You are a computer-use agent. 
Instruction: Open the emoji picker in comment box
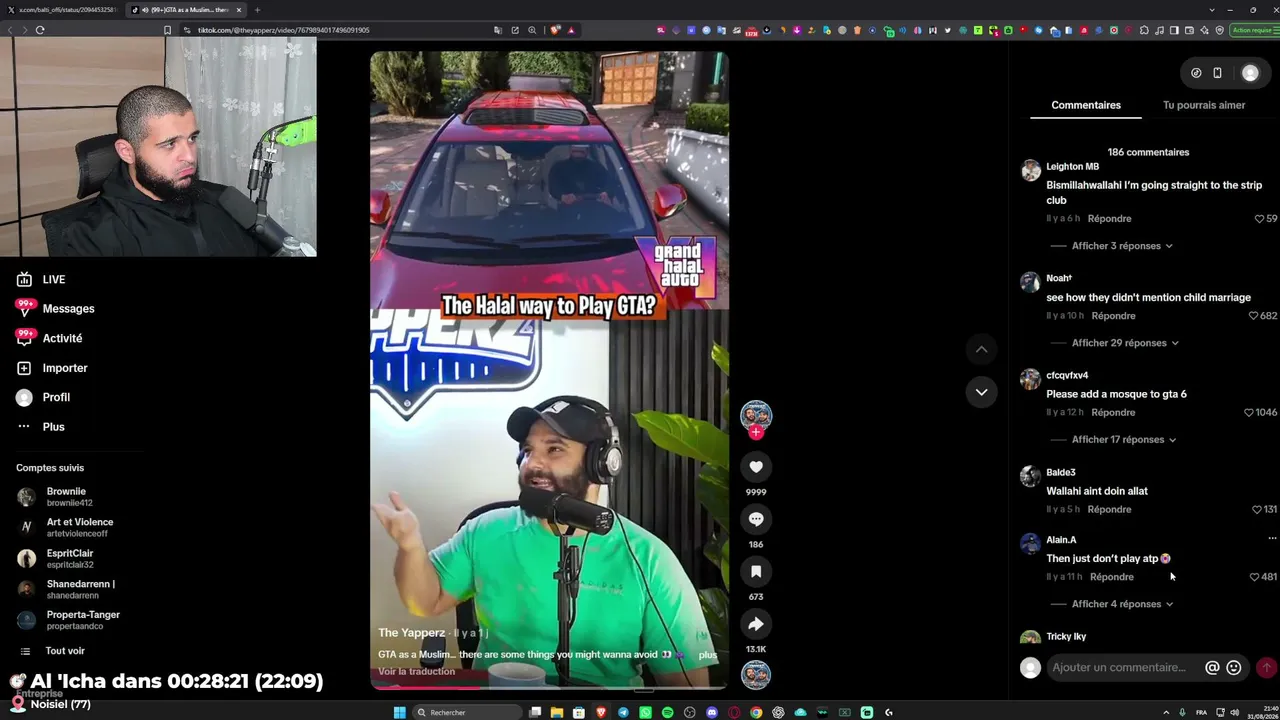(1234, 668)
